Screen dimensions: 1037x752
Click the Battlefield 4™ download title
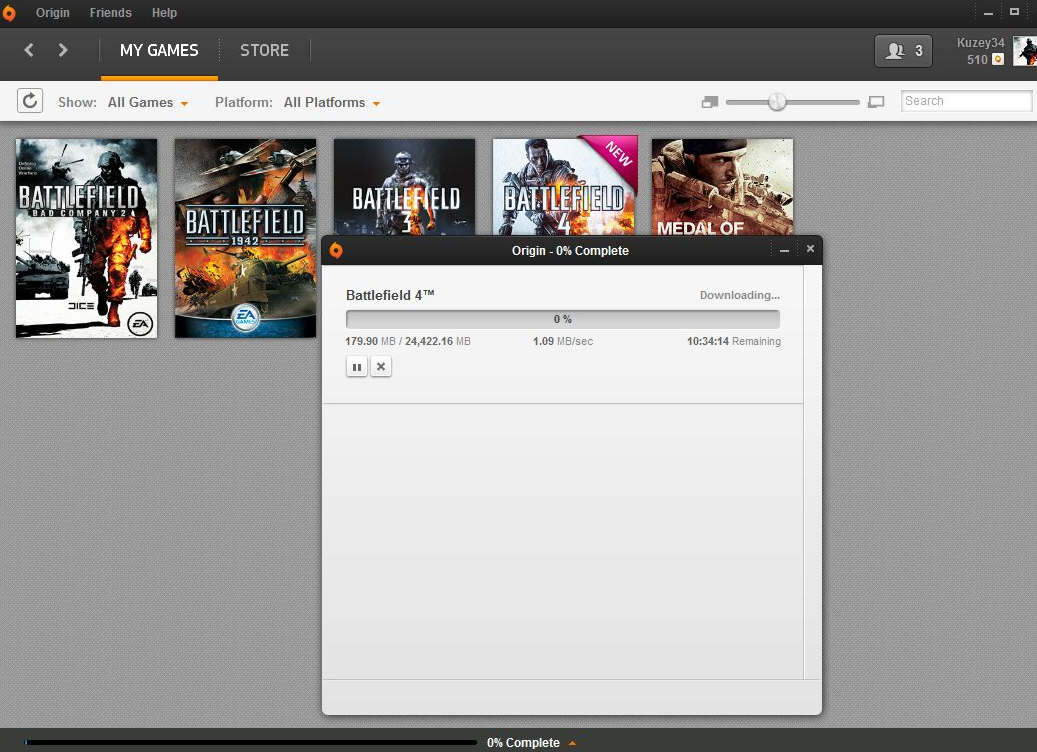point(390,295)
